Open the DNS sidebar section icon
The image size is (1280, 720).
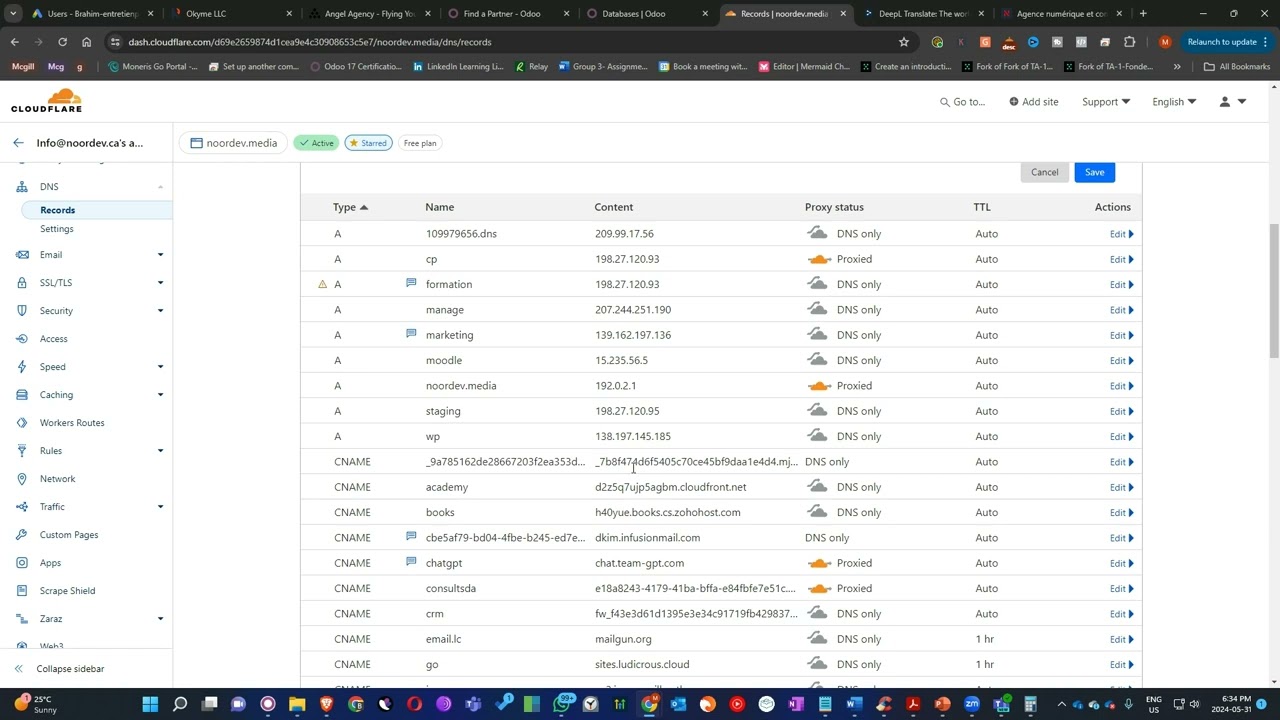click(22, 187)
